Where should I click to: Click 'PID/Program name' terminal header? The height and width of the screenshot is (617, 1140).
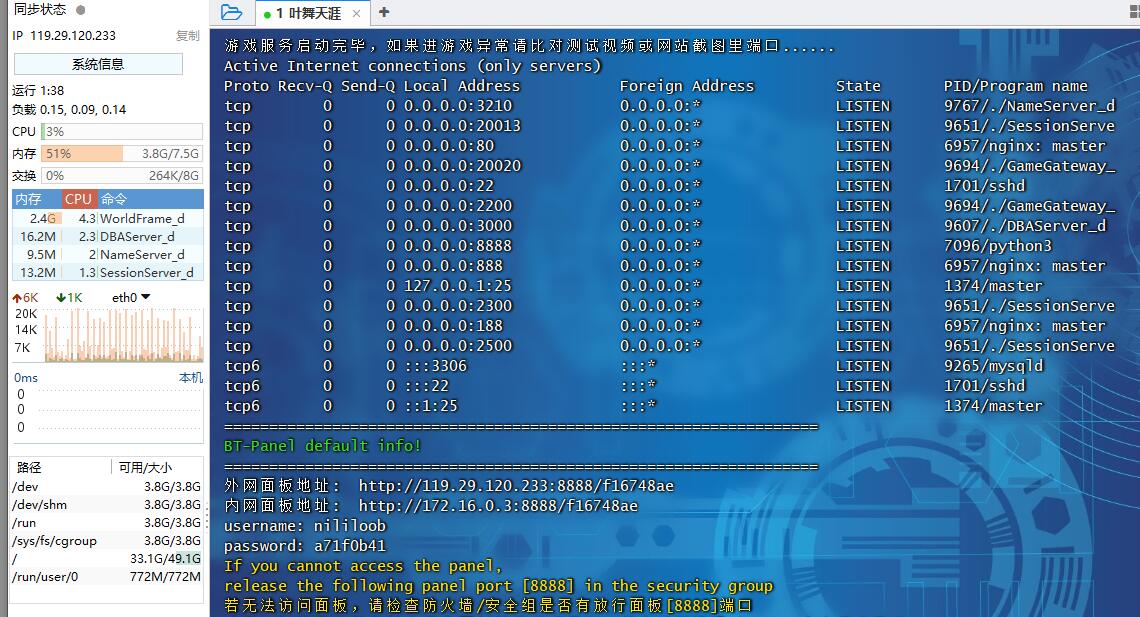1016,86
